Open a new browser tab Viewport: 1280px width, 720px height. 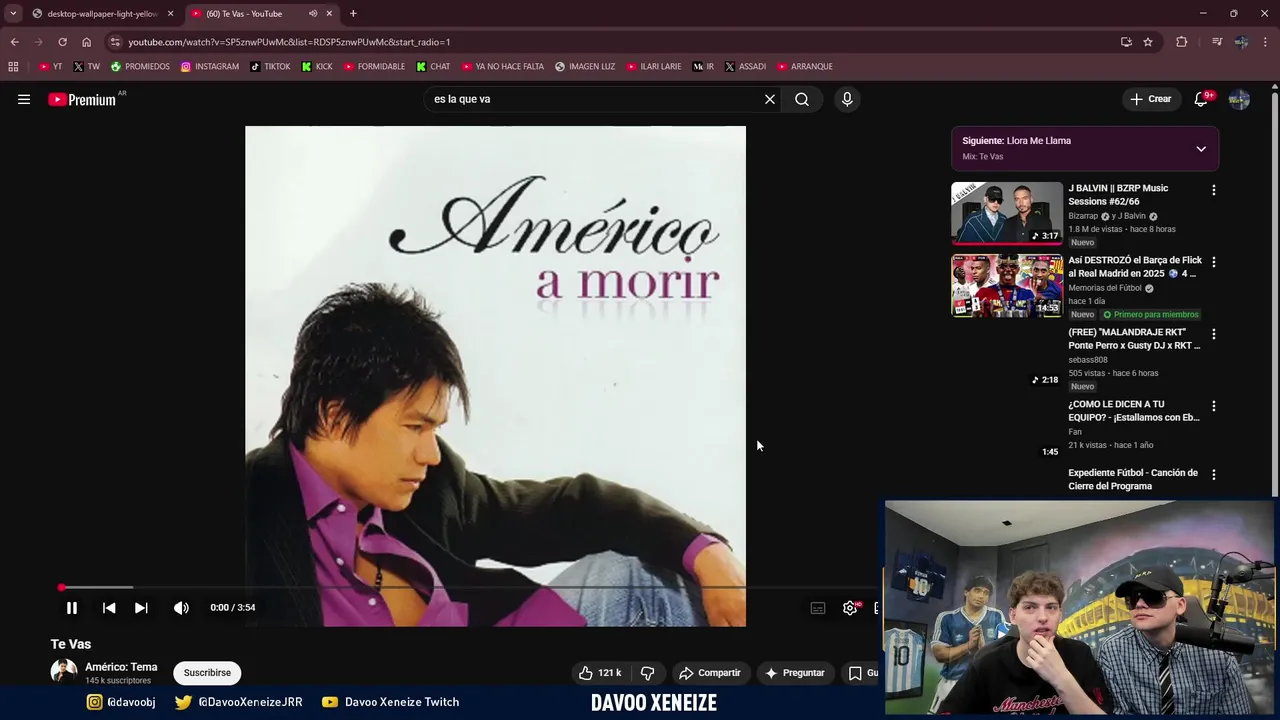coord(353,14)
